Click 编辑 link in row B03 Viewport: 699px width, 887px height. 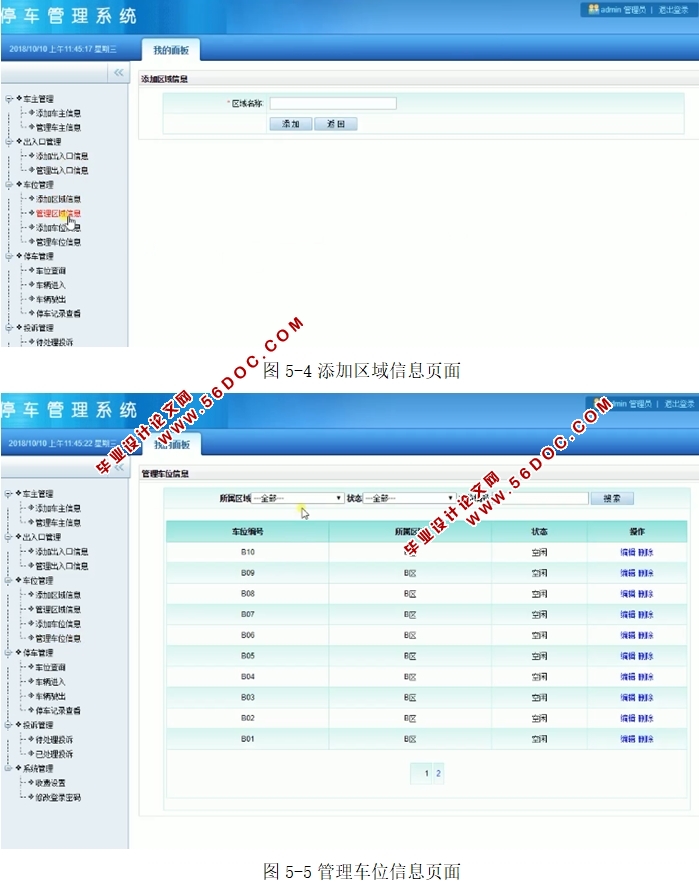pos(628,697)
